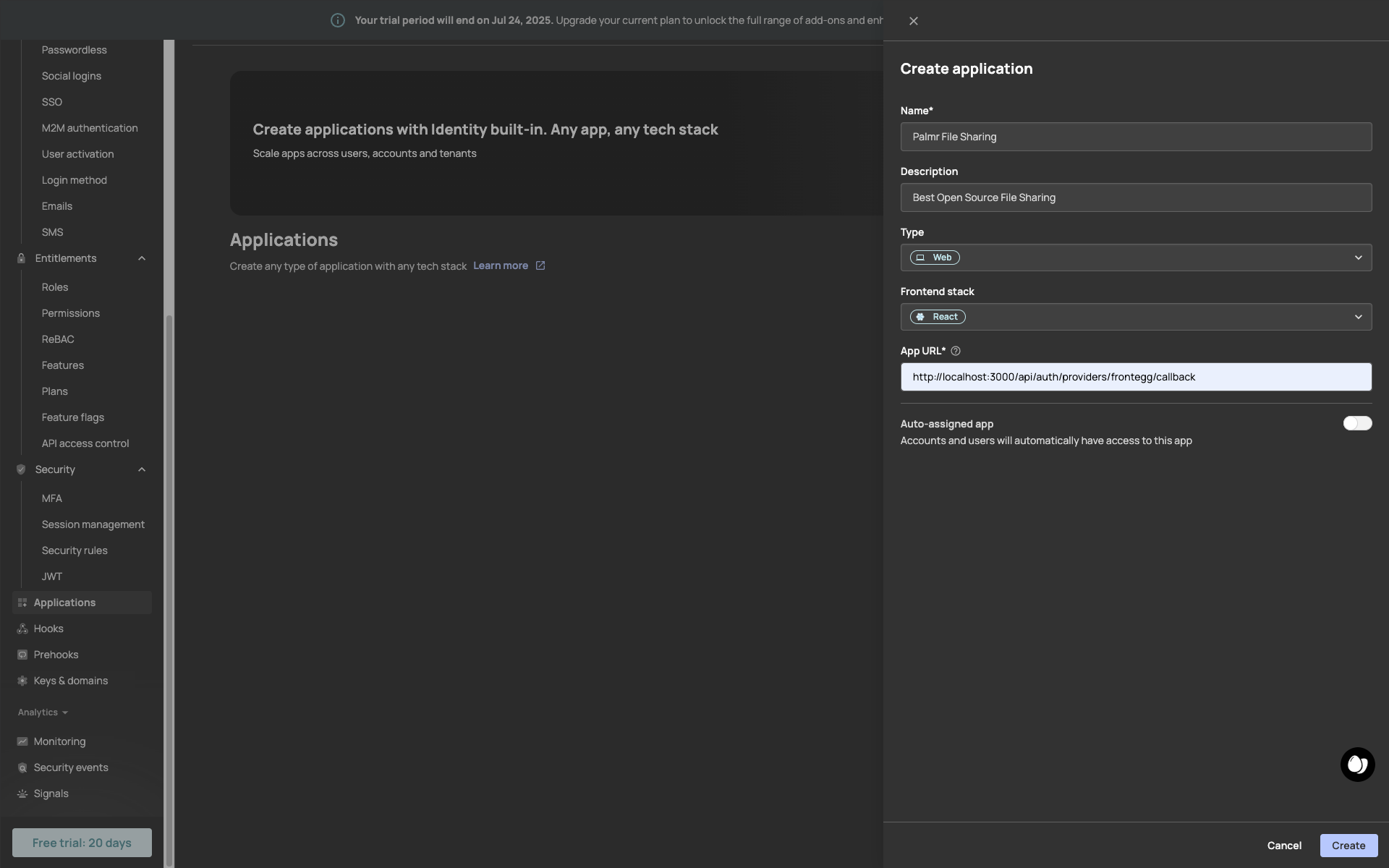Click the Hooks icon in sidebar
This screenshot has height=868, width=1389.
point(22,629)
